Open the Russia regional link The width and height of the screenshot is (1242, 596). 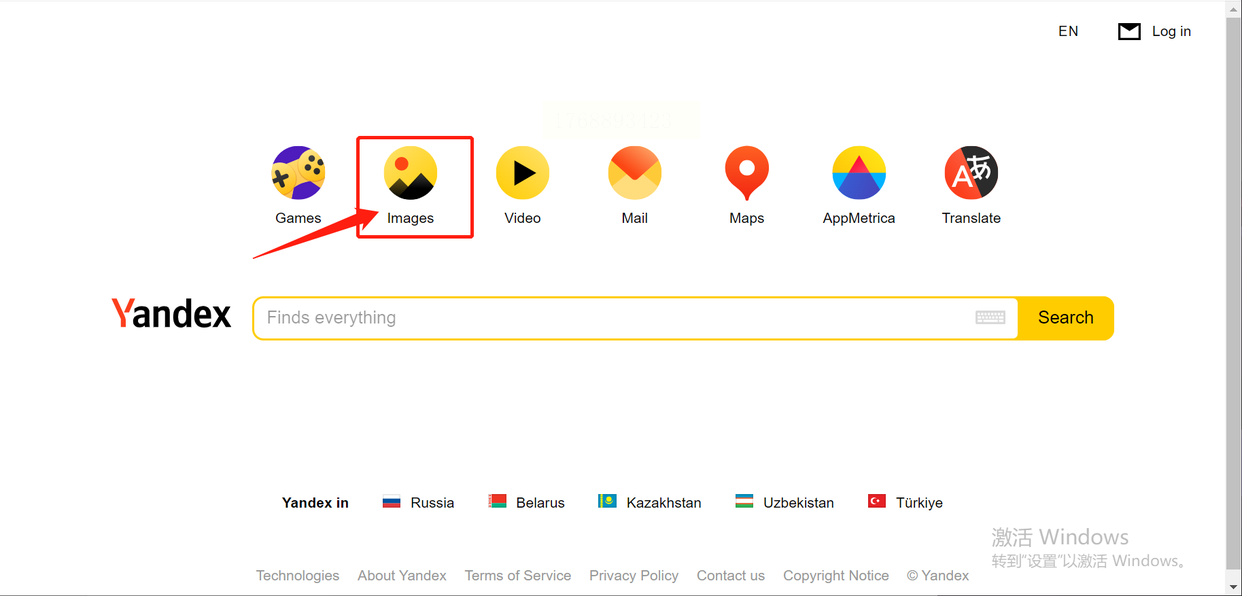pos(432,503)
